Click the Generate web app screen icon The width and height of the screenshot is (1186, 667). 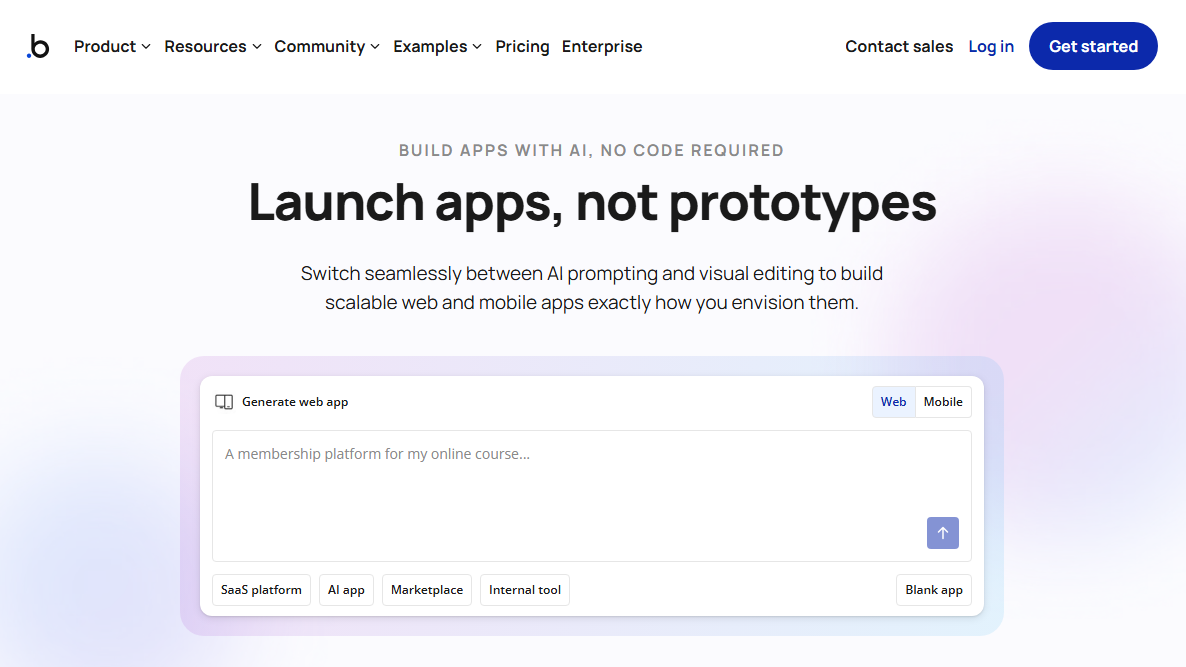(224, 402)
